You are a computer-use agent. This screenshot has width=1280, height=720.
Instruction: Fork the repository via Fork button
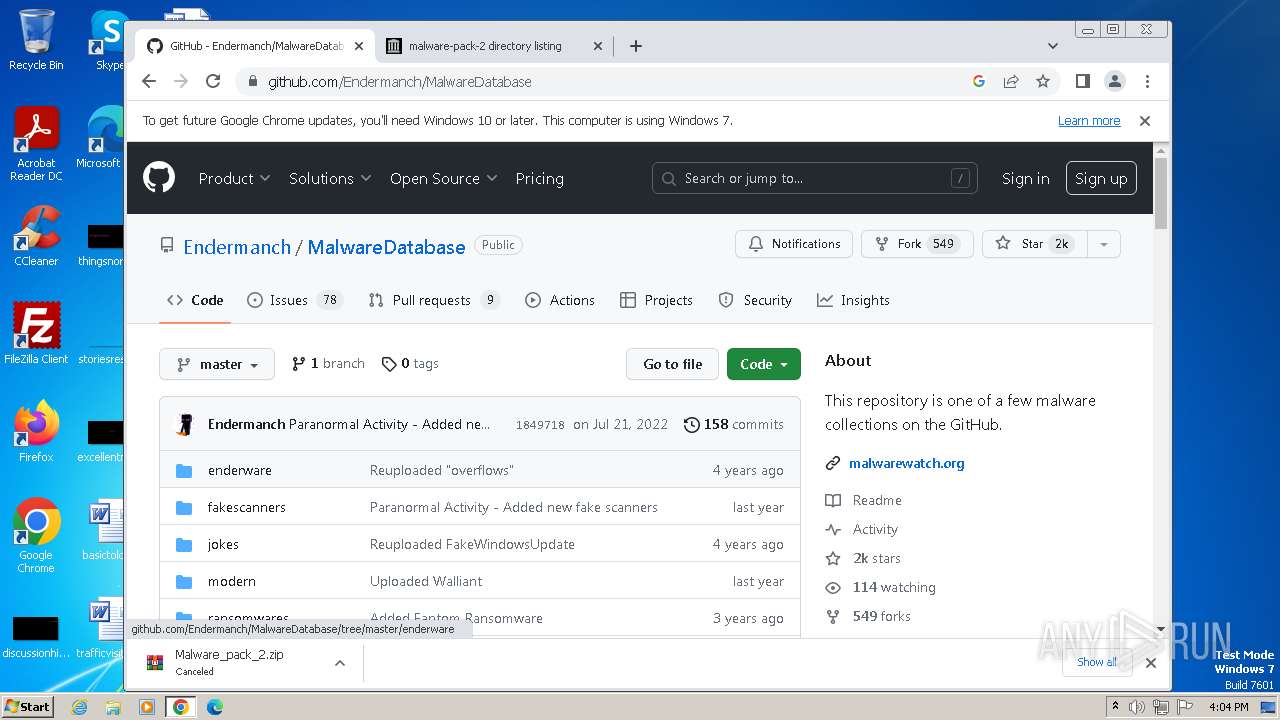917,244
